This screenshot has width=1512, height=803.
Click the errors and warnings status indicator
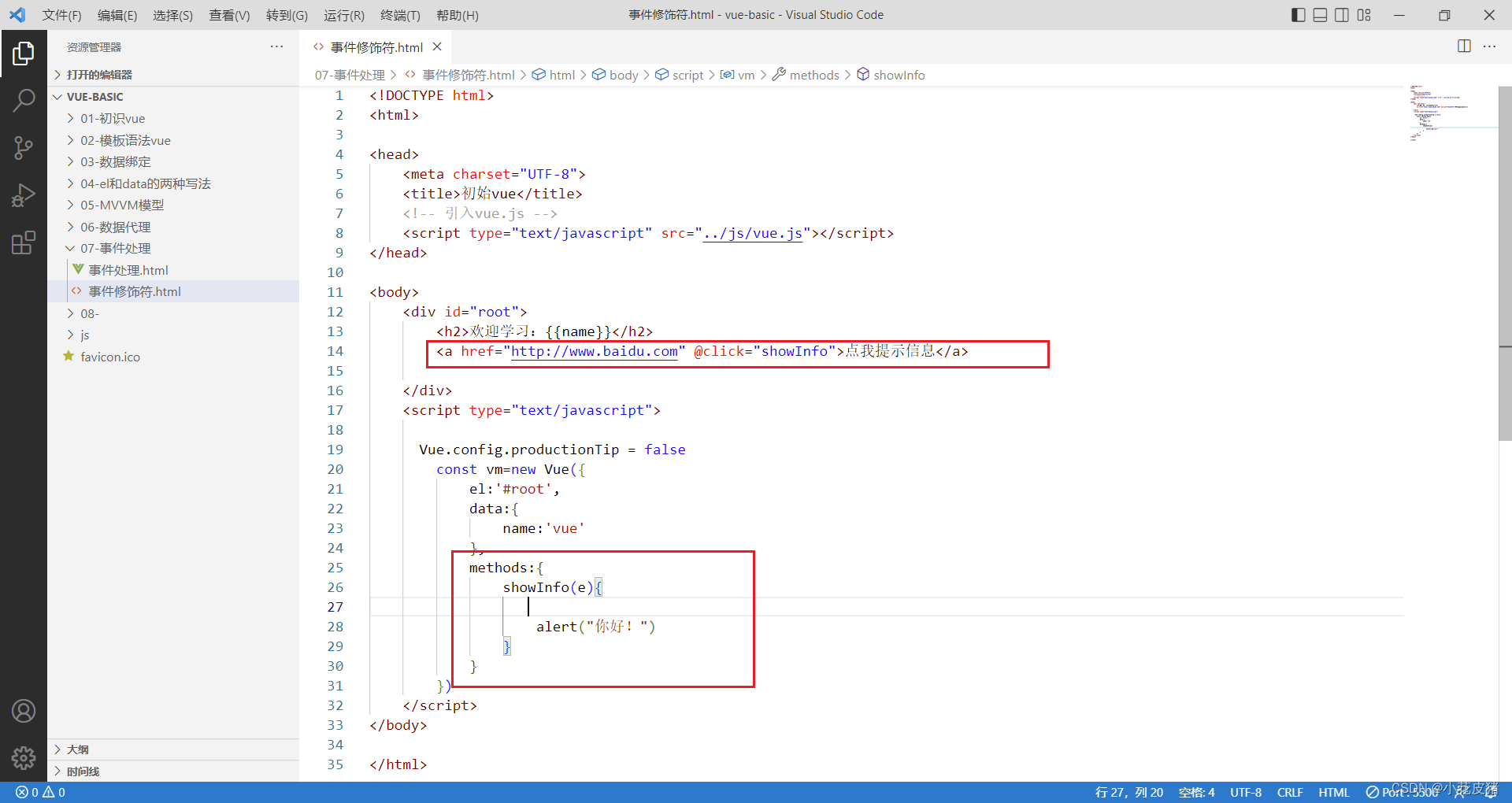click(x=40, y=792)
